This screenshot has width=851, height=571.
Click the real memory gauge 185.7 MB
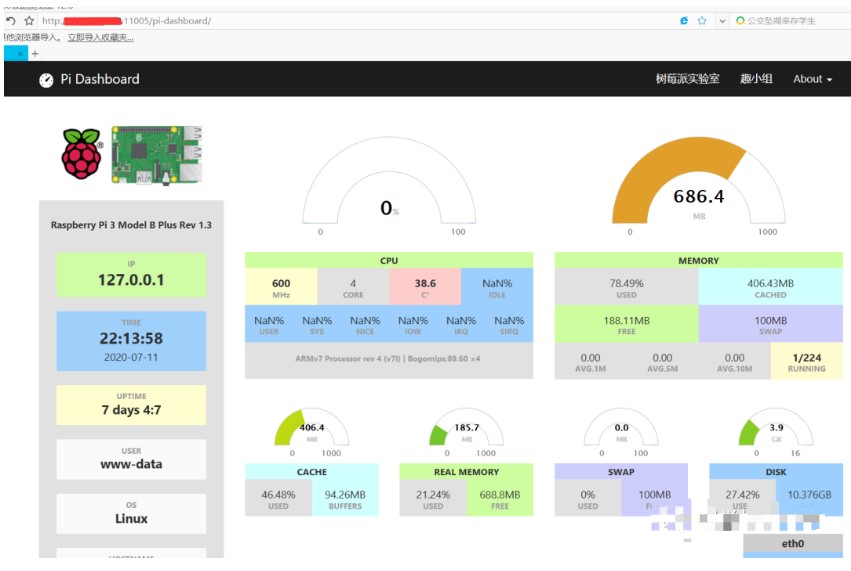[466, 428]
